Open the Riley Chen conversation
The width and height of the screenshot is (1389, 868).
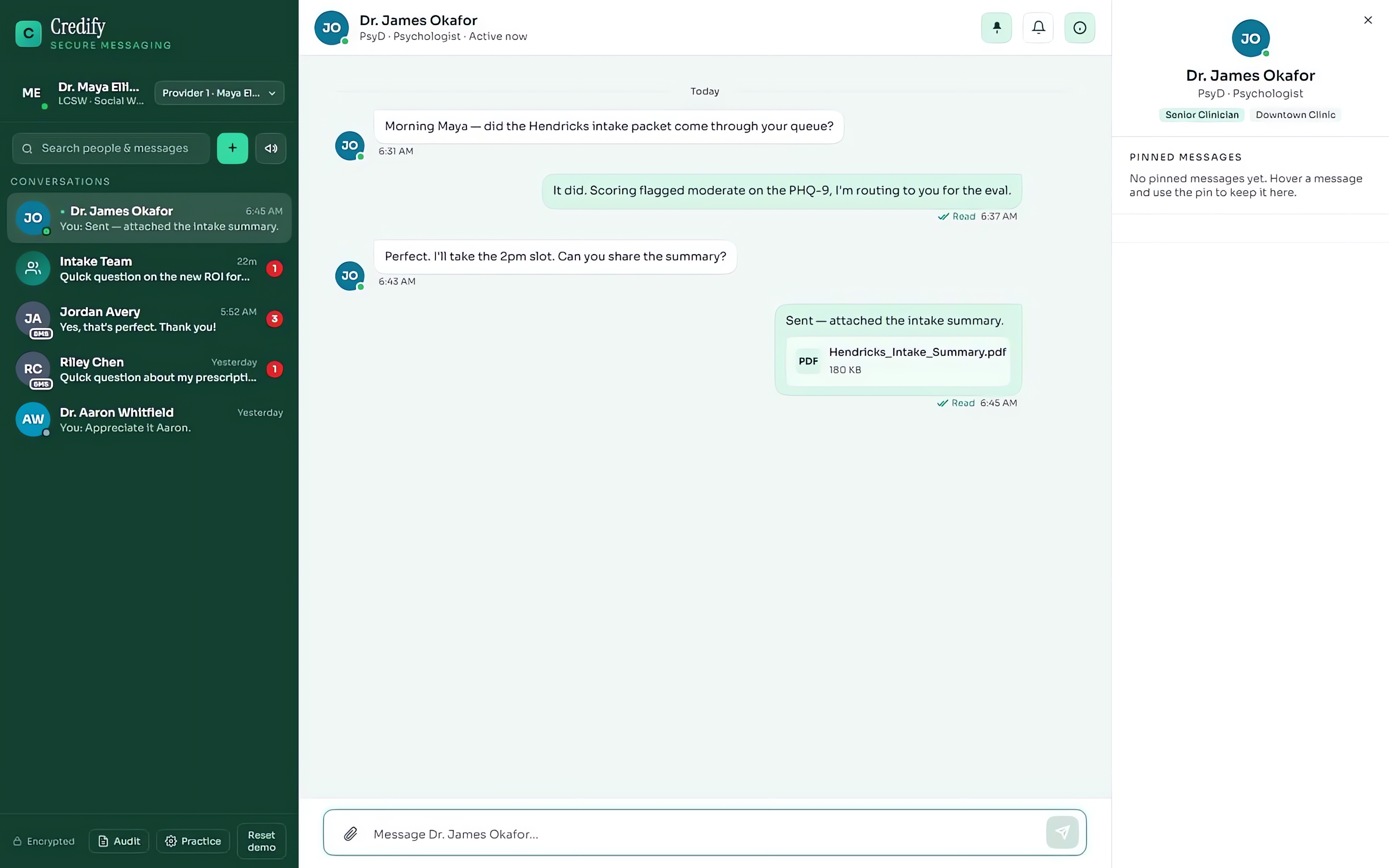(x=149, y=369)
